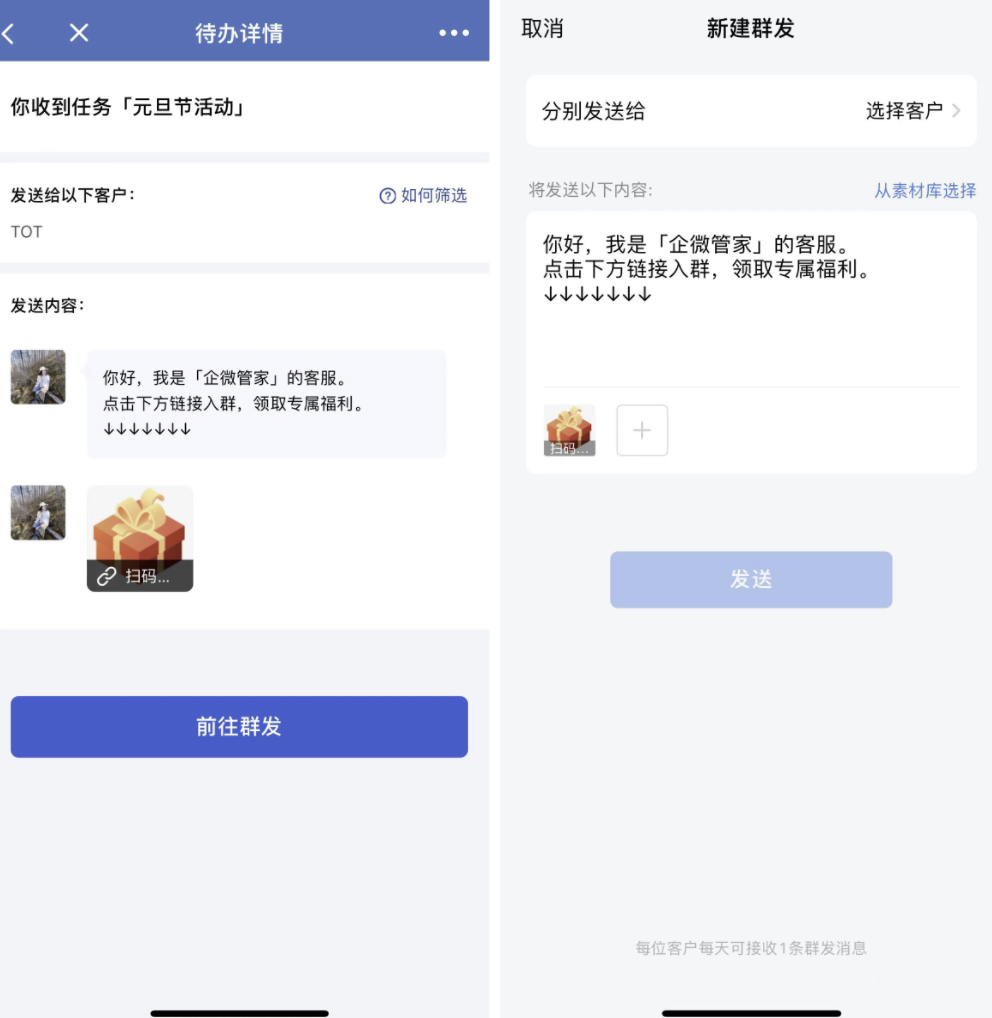Tap the small gift attachment thumbnail

[569, 430]
